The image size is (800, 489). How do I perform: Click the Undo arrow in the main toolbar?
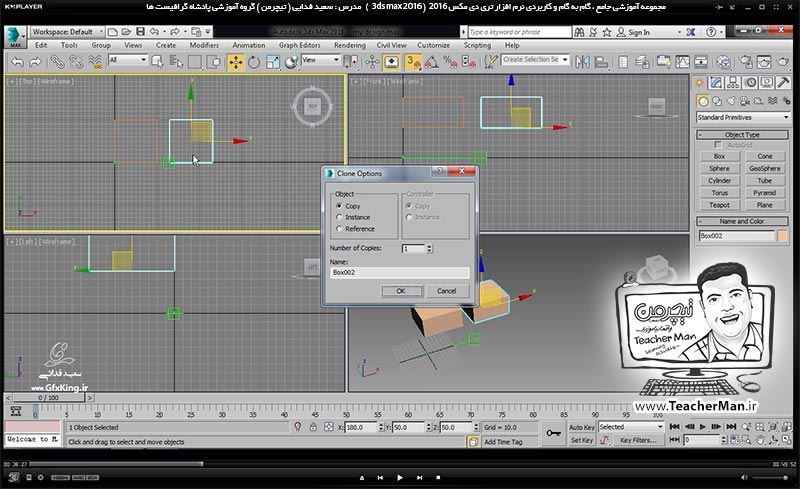pos(17,62)
